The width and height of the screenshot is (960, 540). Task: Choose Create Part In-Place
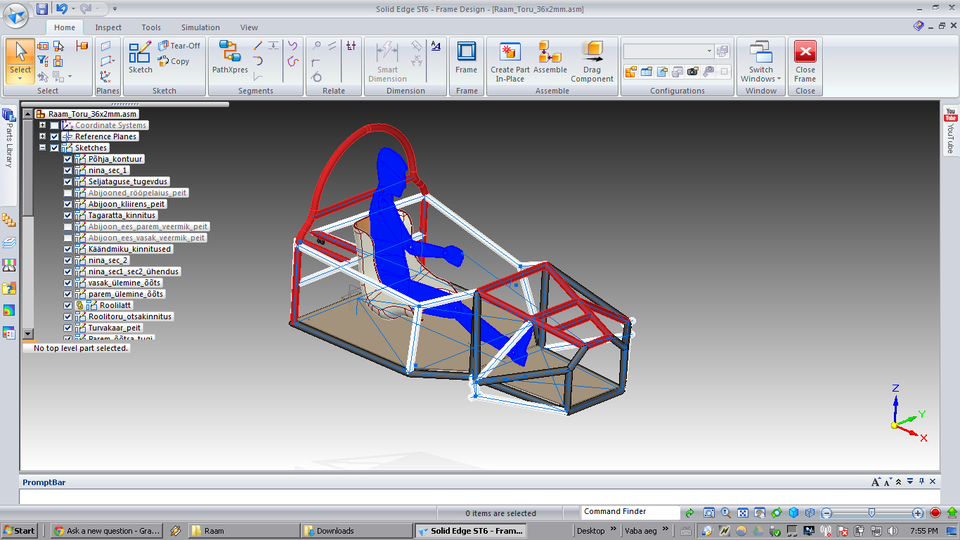(x=509, y=62)
